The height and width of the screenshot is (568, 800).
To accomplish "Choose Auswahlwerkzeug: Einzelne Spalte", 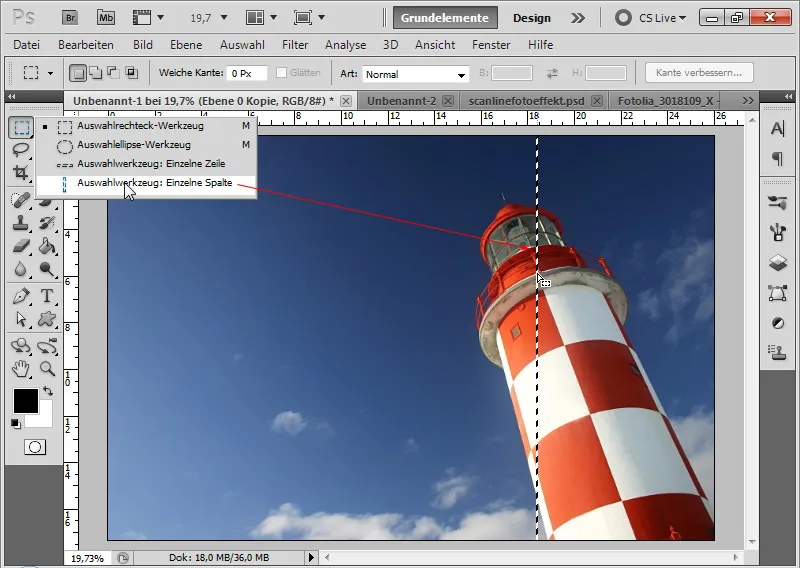I will tap(145, 183).
